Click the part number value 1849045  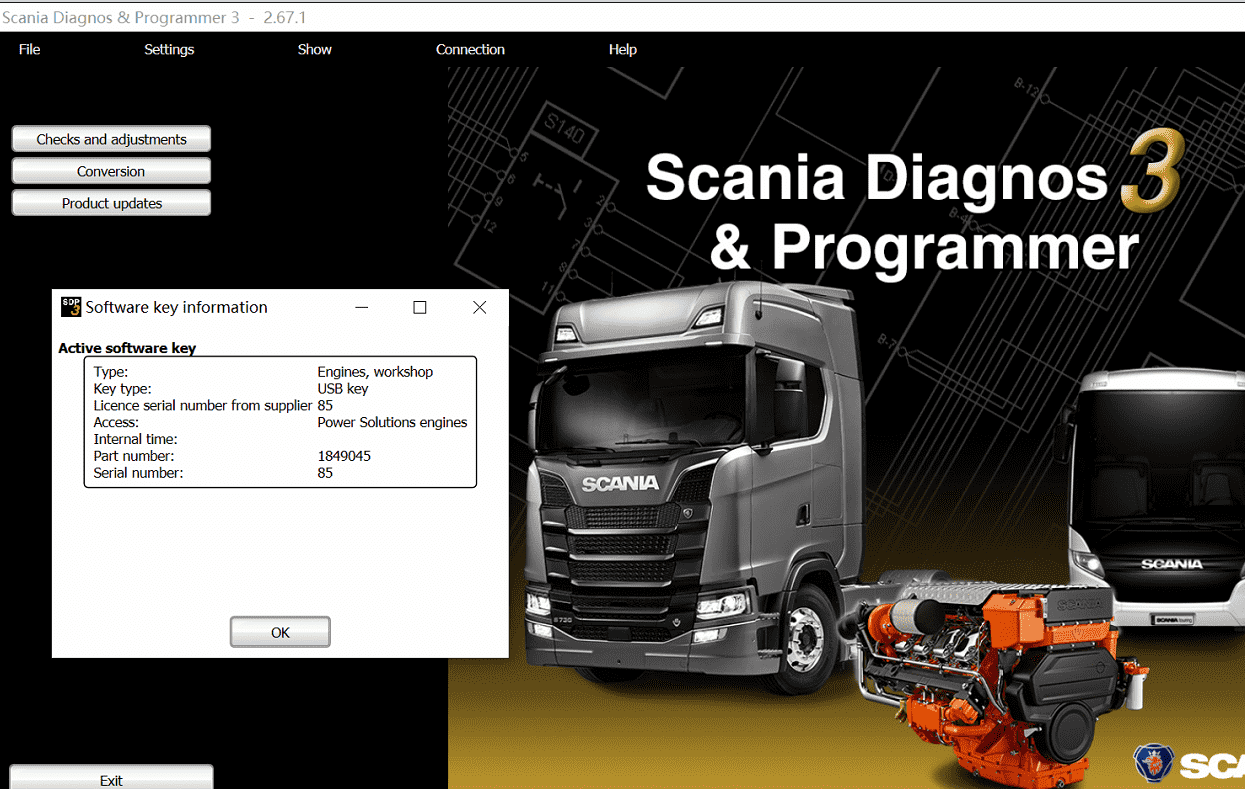344,456
